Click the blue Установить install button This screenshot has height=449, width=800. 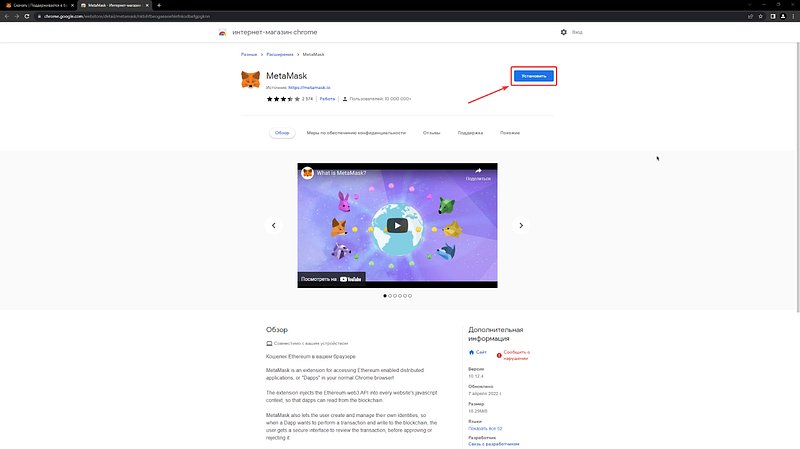533,76
